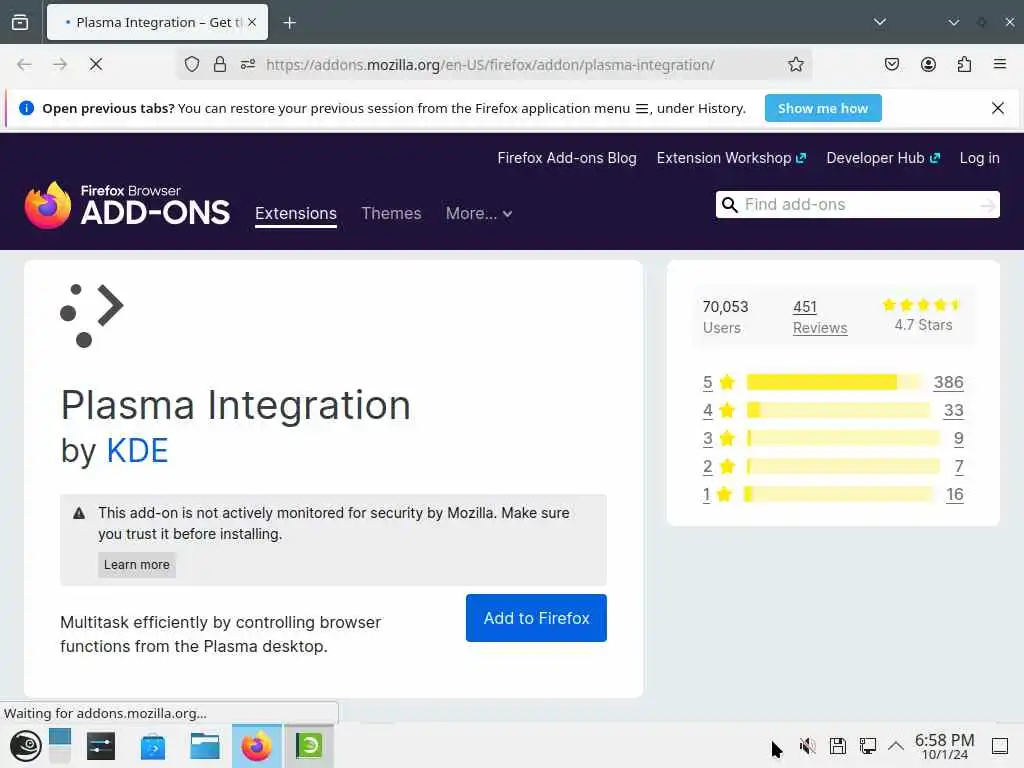
Task: Expand the list all tabs chevron
Action: 880,22
